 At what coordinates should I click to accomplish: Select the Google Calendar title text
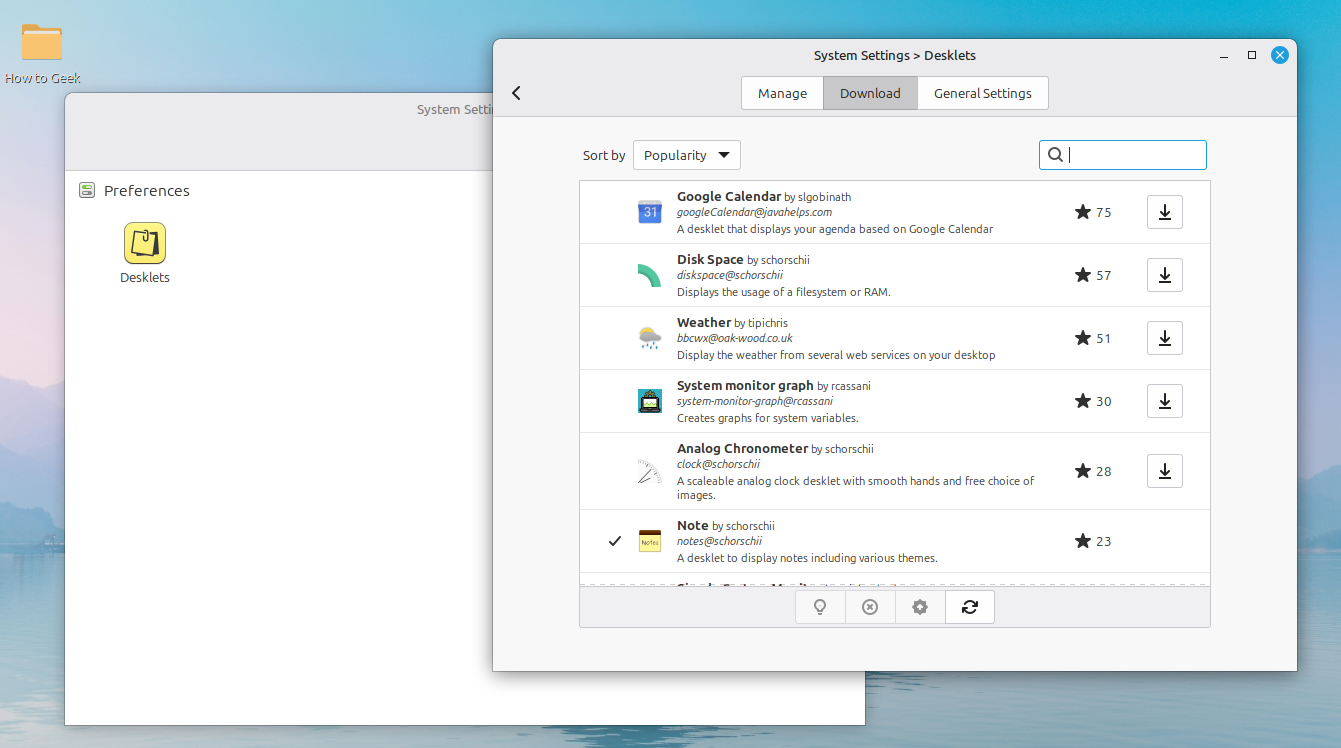pyautogui.click(x=729, y=197)
